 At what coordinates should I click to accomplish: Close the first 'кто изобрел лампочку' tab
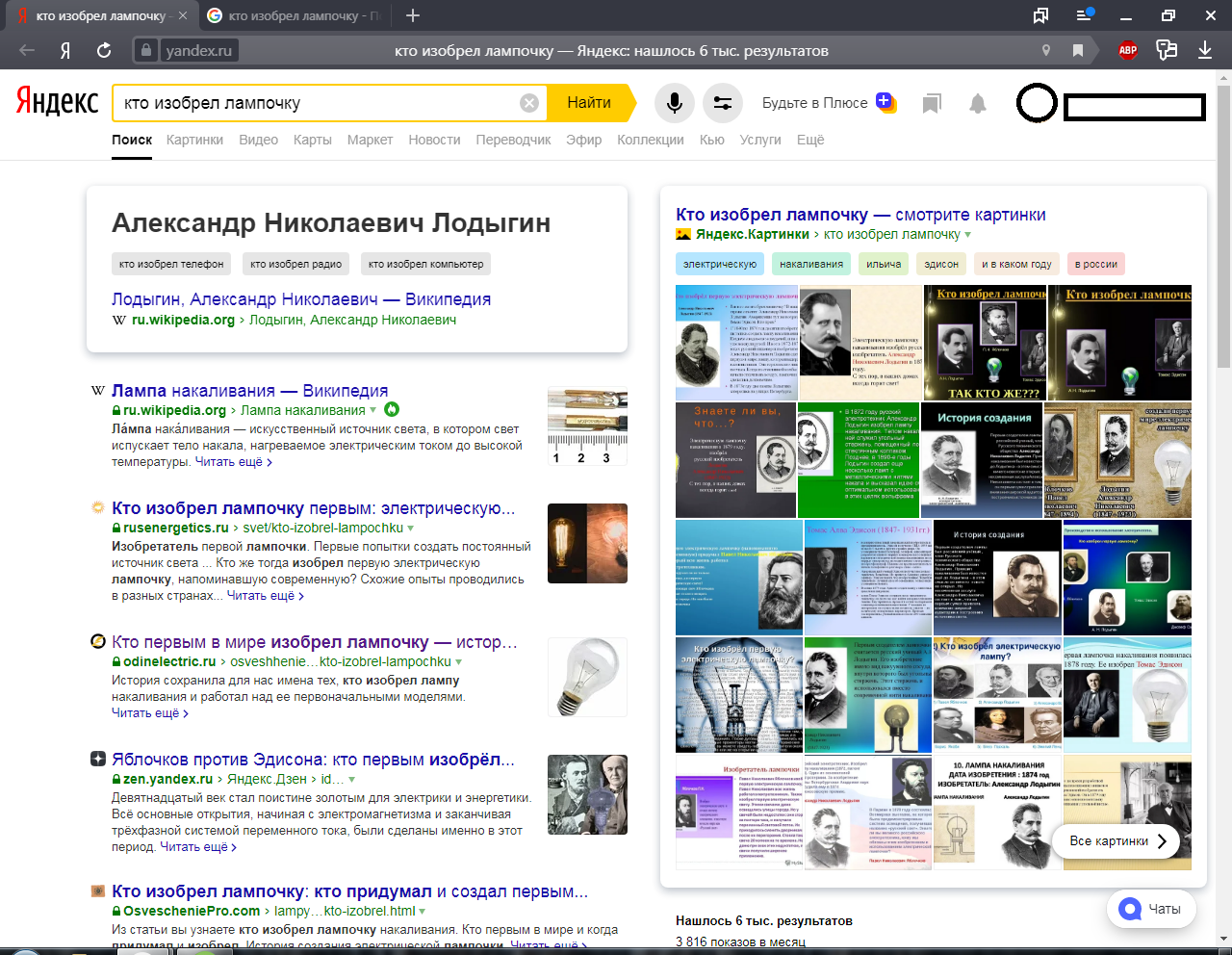tap(183, 15)
